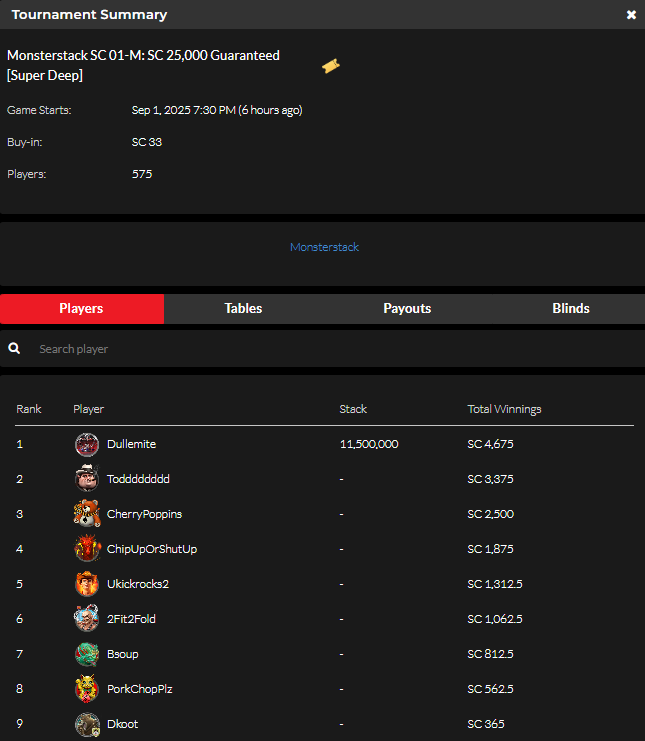Viewport: 645px width, 741px height.
Task: Click CherryPoppins' bear avatar
Action: (x=87, y=514)
